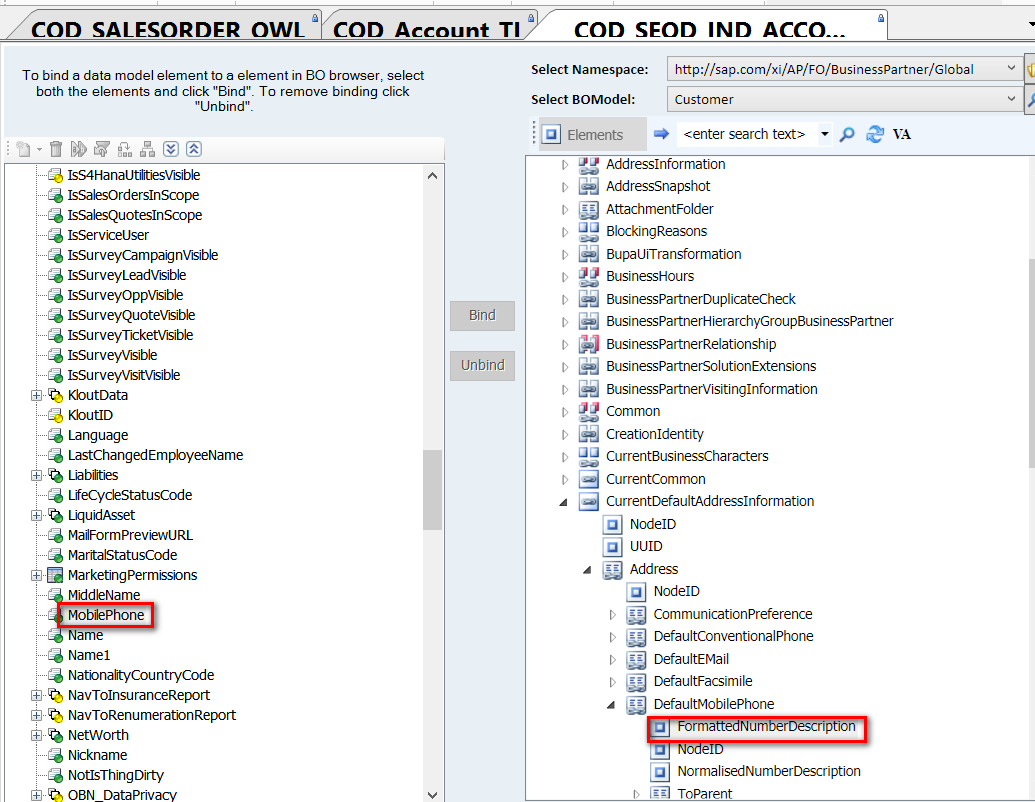Image resolution: width=1035 pixels, height=802 pixels.
Task: Open dropdown arrow beside new element icon
Action: click(x=39, y=150)
